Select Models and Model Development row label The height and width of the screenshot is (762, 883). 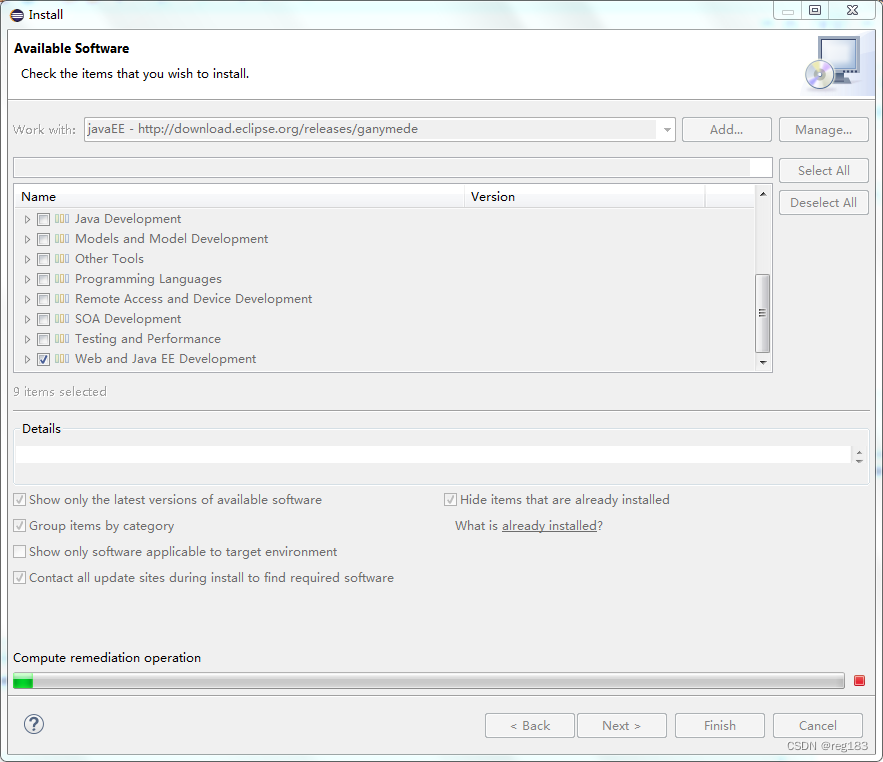tap(171, 239)
